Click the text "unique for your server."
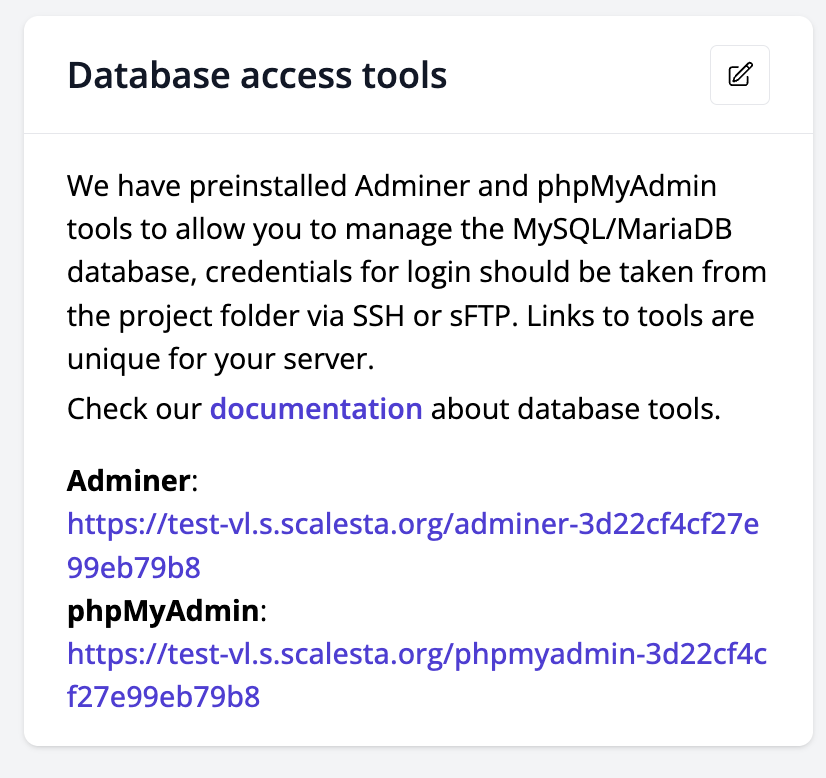Image resolution: width=826 pixels, height=778 pixels. tap(219, 360)
